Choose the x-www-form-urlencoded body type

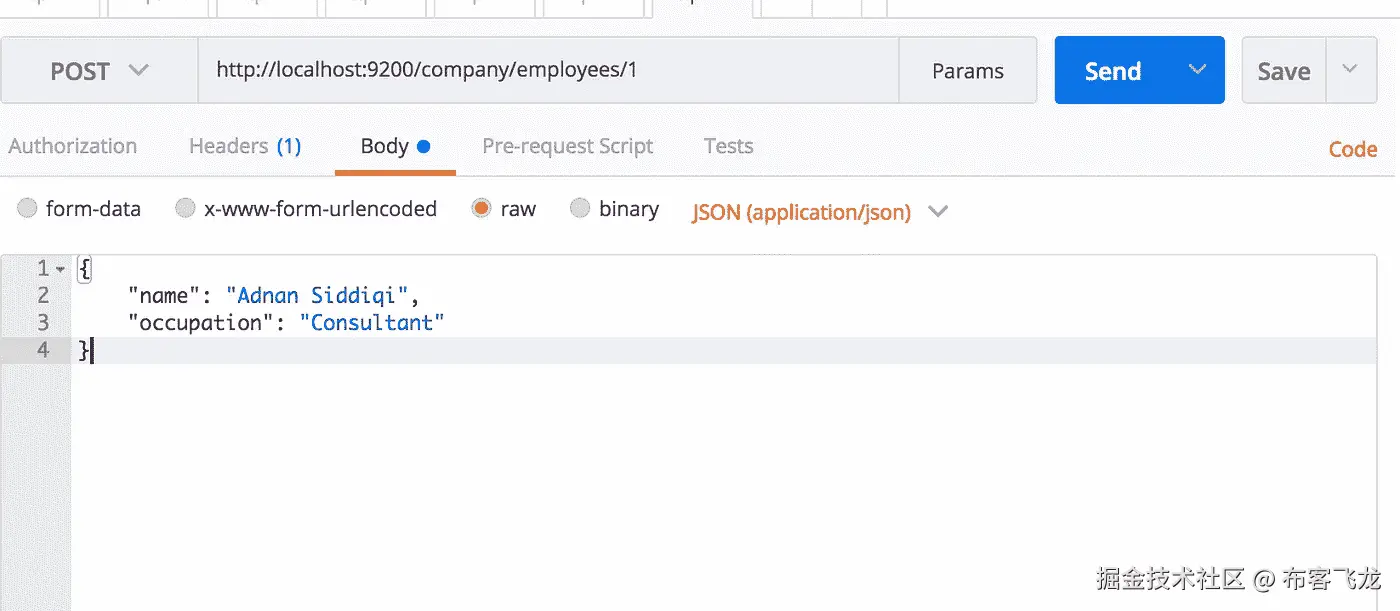click(x=185, y=208)
